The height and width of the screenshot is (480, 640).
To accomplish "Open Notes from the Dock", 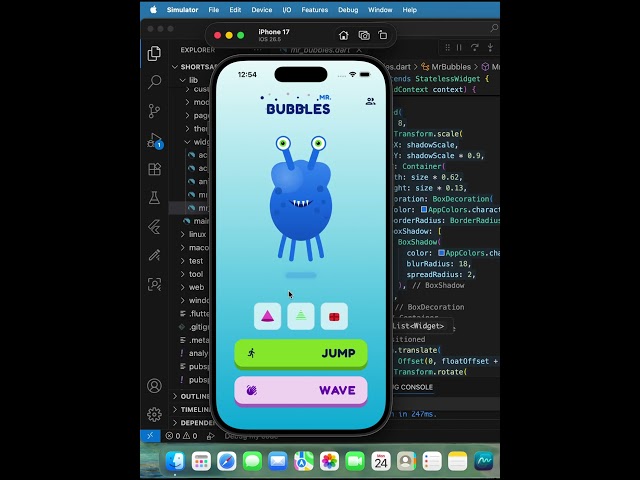I will point(458,462).
